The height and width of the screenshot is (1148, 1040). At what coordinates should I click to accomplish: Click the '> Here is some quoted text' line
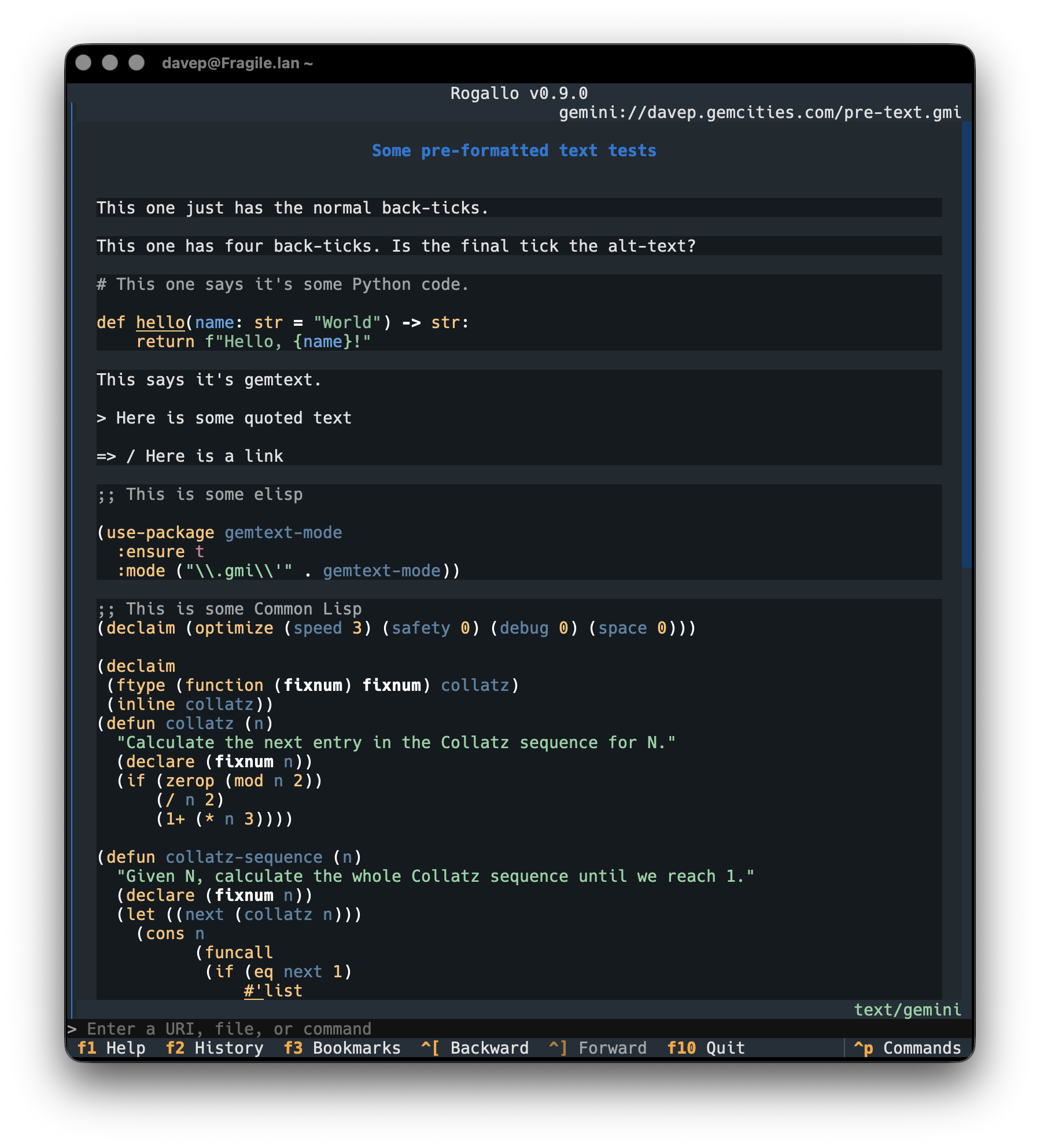coord(224,418)
